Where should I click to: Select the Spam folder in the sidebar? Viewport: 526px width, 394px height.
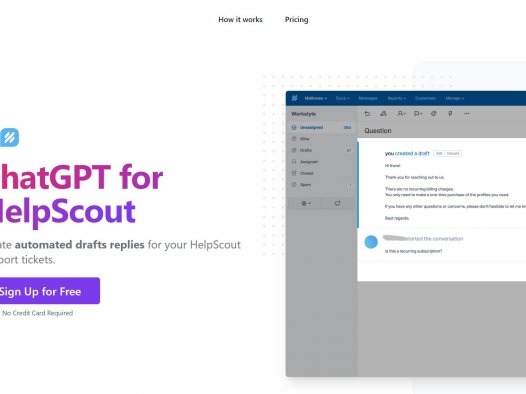[x=321, y=185]
